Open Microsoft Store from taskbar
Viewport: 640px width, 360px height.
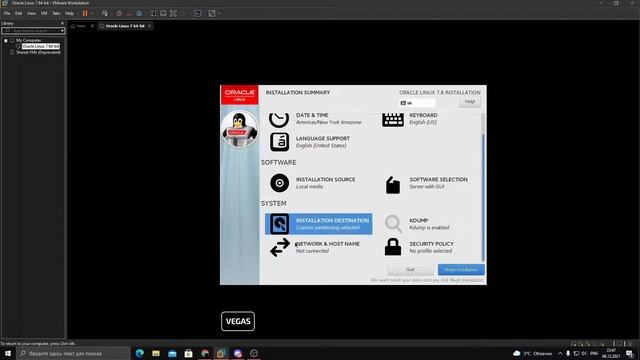click(x=189, y=353)
